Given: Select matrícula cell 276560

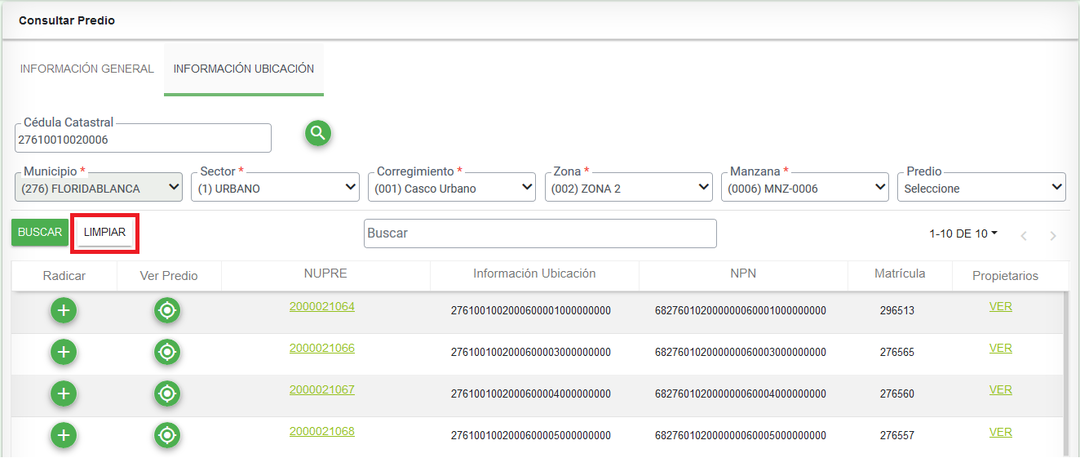Looking at the screenshot, I should (x=897, y=394).
